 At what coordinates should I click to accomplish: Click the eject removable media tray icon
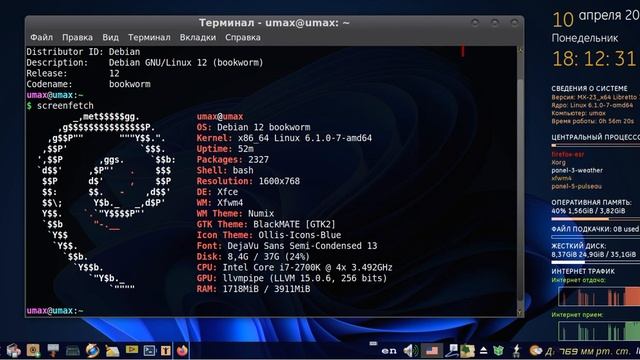coord(484,350)
